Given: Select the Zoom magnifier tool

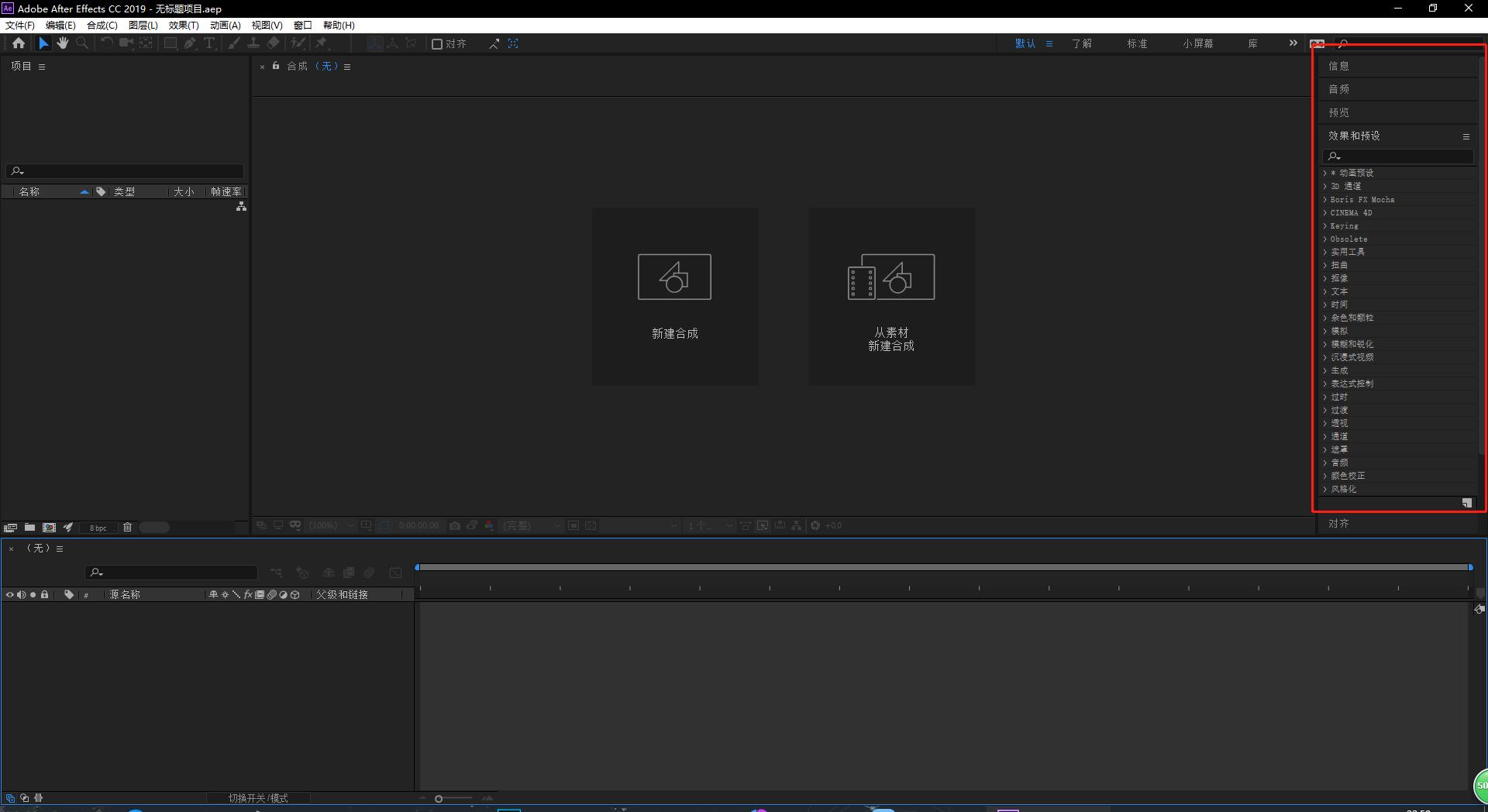Looking at the screenshot, I should click(82, 43).
